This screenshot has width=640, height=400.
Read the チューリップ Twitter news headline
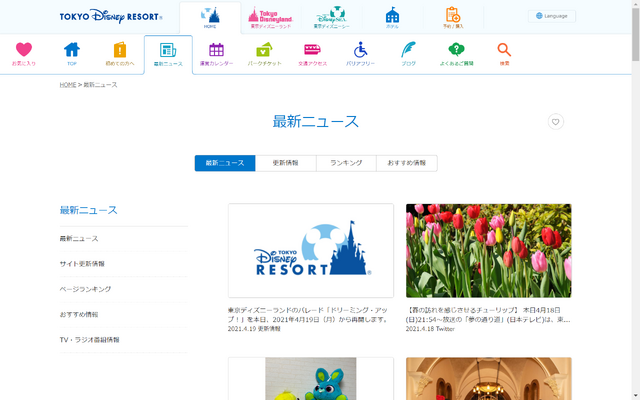[x=488, y=315]
